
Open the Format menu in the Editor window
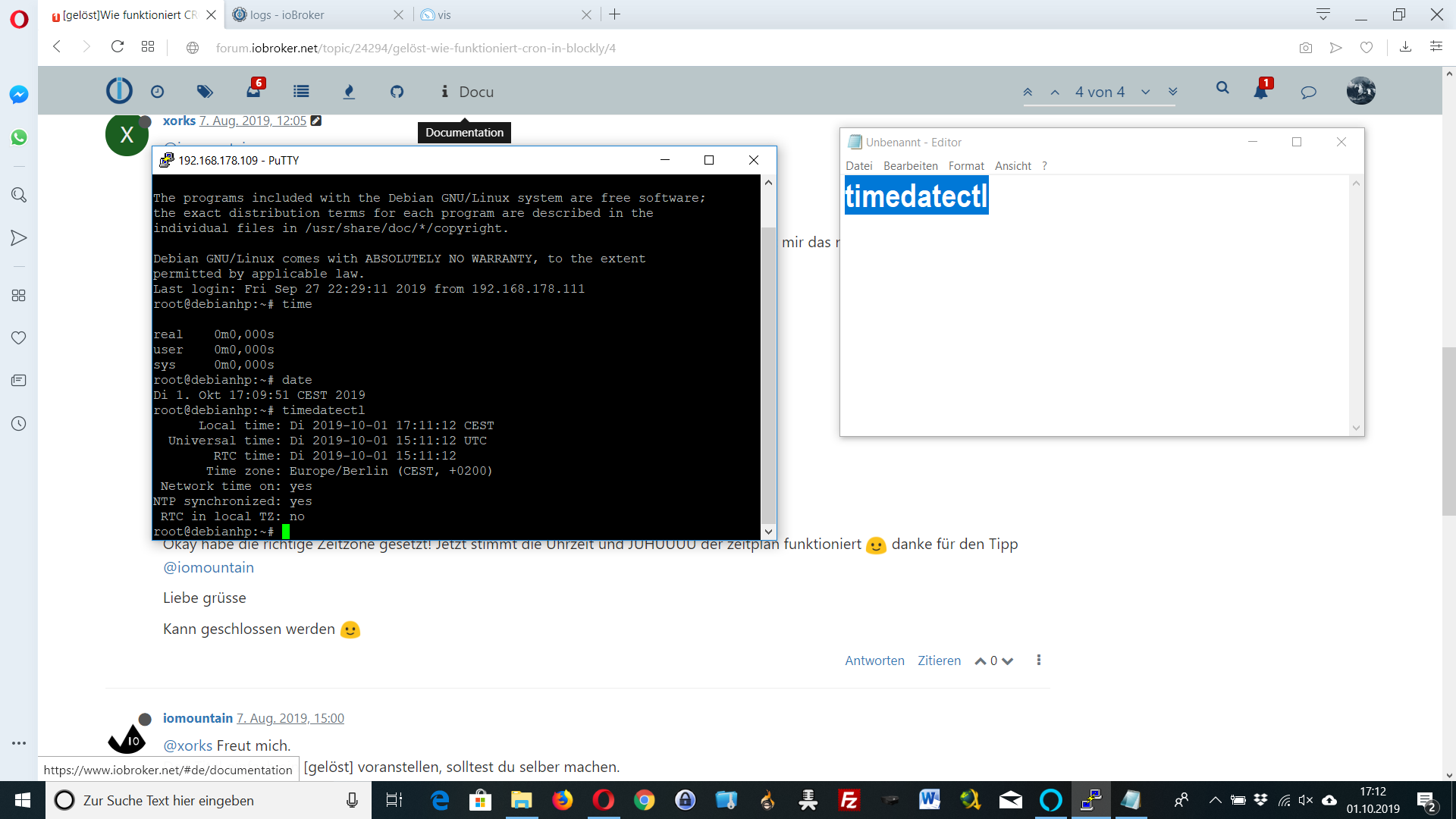(966, 165)
